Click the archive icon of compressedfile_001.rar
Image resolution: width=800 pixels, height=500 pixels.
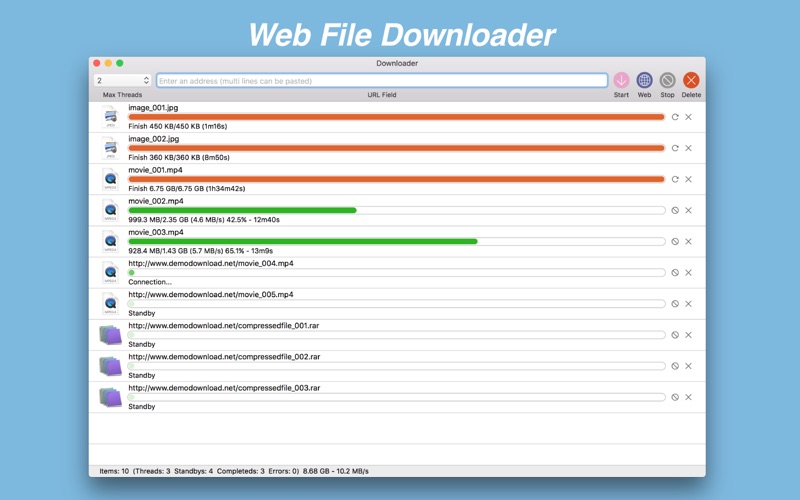(x=110, y=335)
